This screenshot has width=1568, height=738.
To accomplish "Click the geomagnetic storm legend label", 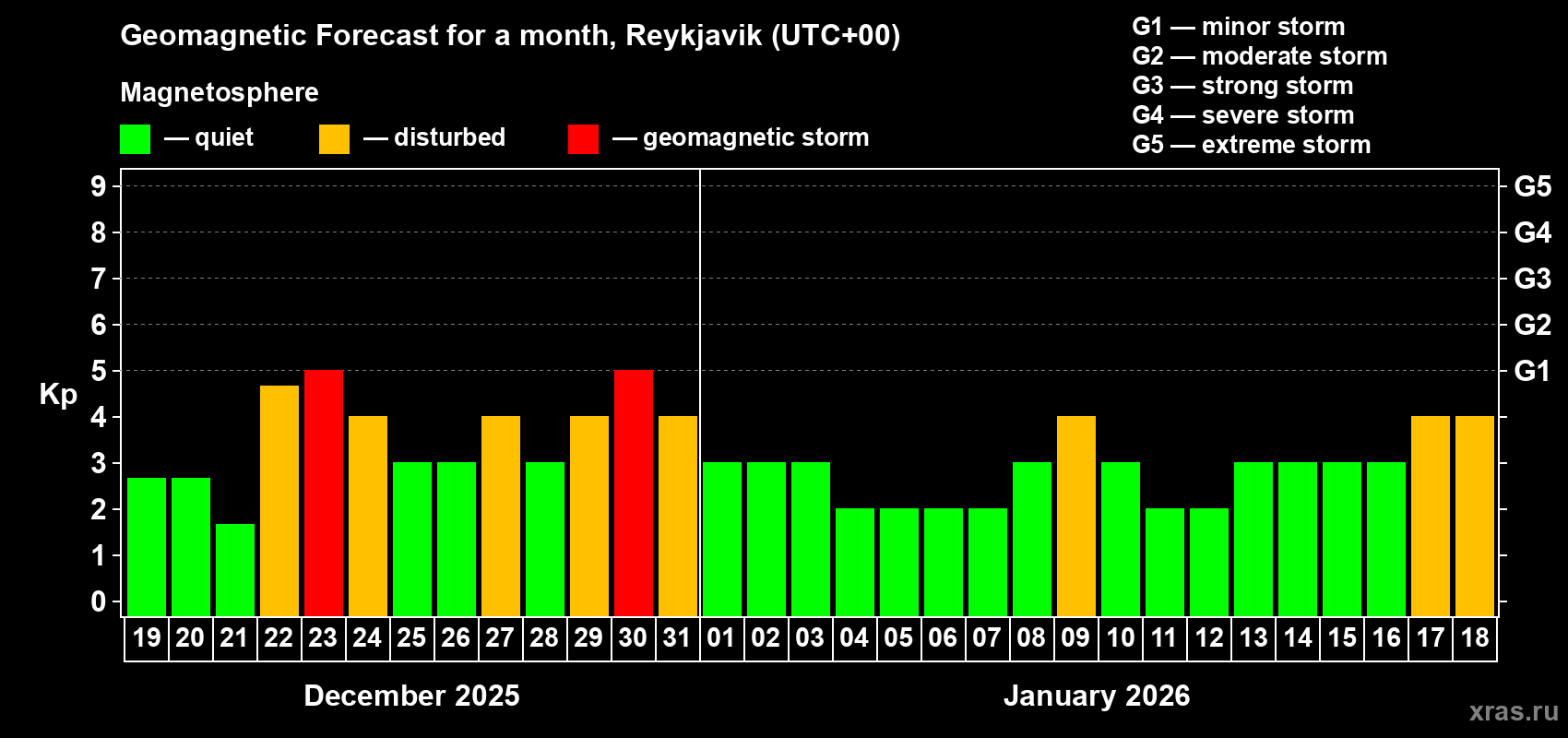I will tap(756, 137).
